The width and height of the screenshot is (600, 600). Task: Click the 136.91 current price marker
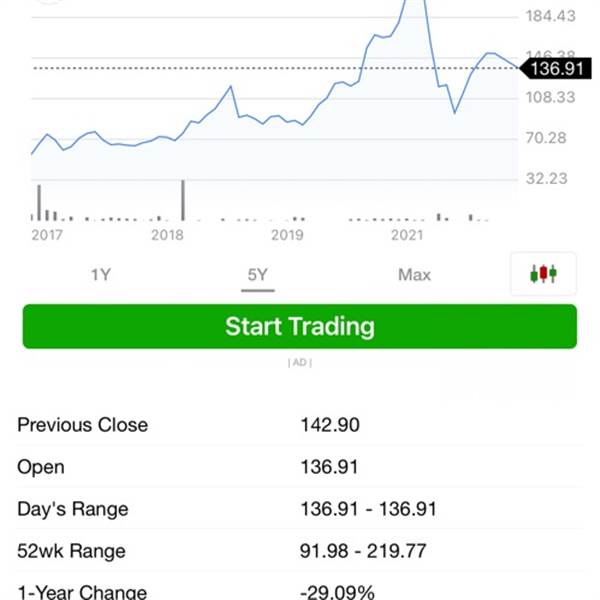tap(555, 68)
